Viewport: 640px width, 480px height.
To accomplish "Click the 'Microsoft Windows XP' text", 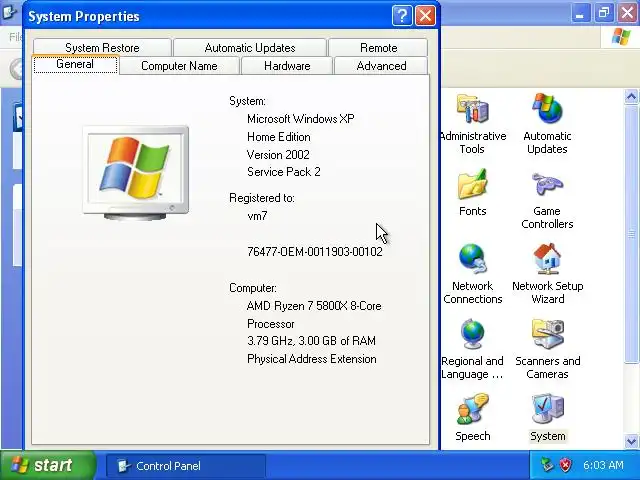I will pos(300,119).
